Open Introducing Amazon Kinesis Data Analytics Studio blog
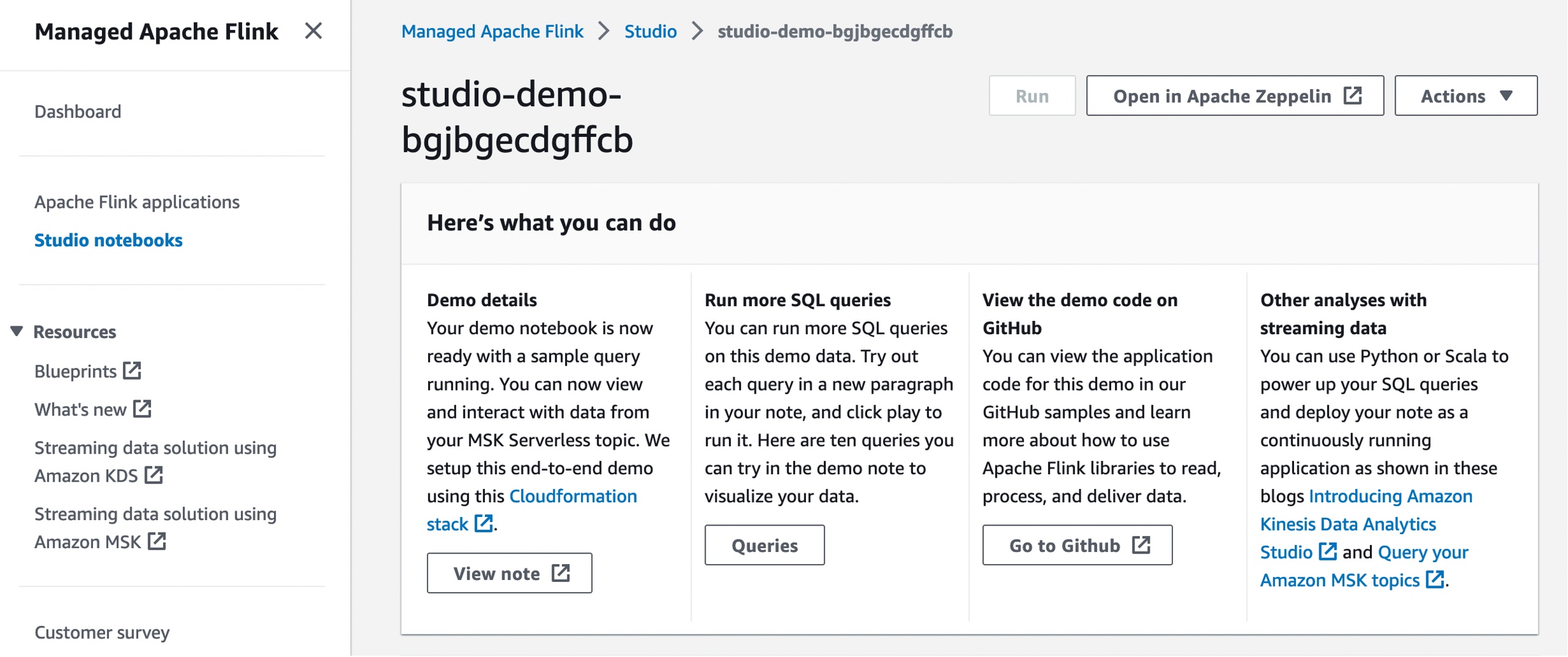 1366,524
